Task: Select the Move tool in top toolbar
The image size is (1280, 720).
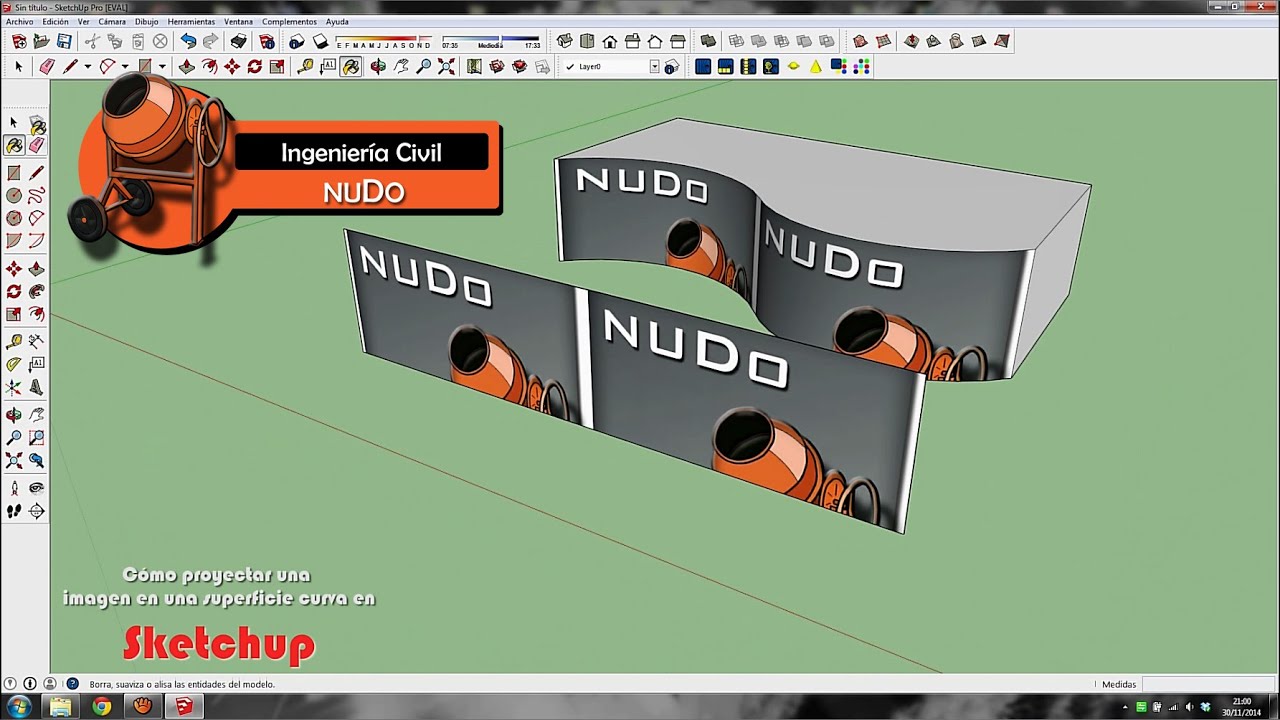Action: point(232,67)
